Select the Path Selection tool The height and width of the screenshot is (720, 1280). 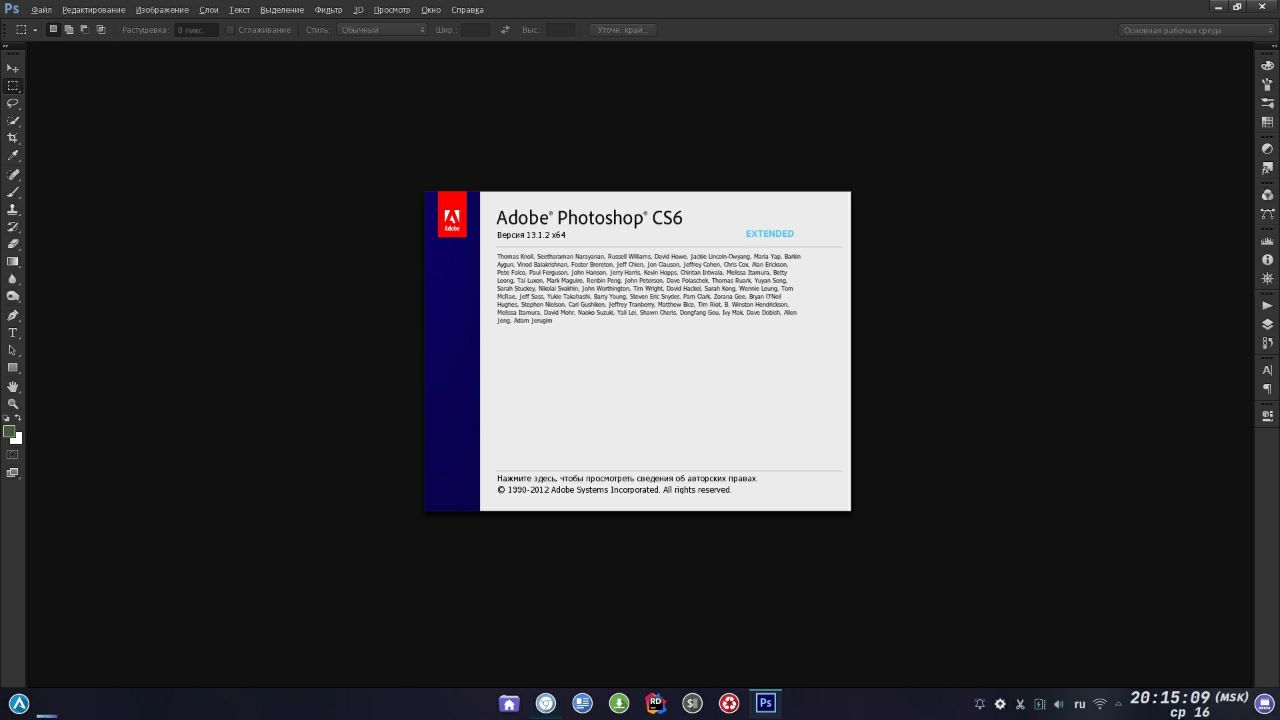tap(13, 351)
